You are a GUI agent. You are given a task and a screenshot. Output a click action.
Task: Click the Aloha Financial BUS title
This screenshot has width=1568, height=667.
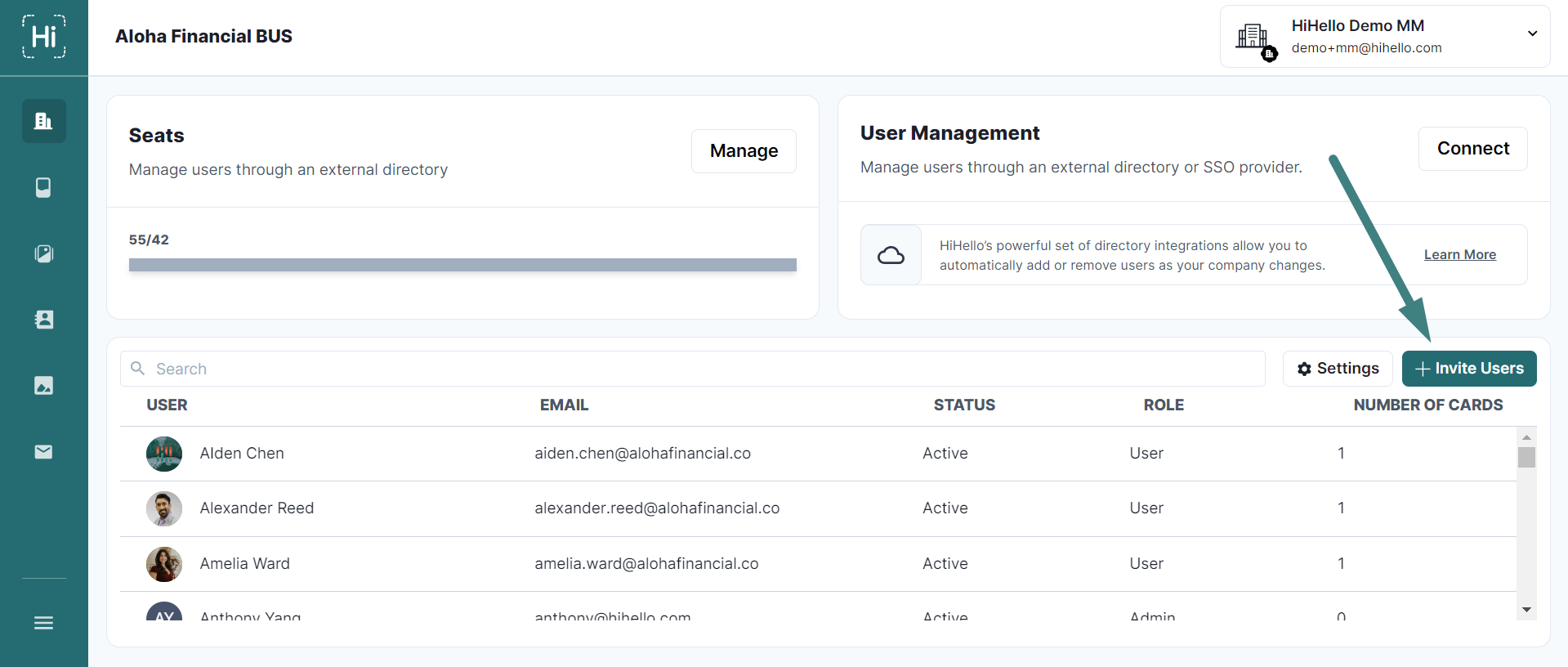pos(203,36)
